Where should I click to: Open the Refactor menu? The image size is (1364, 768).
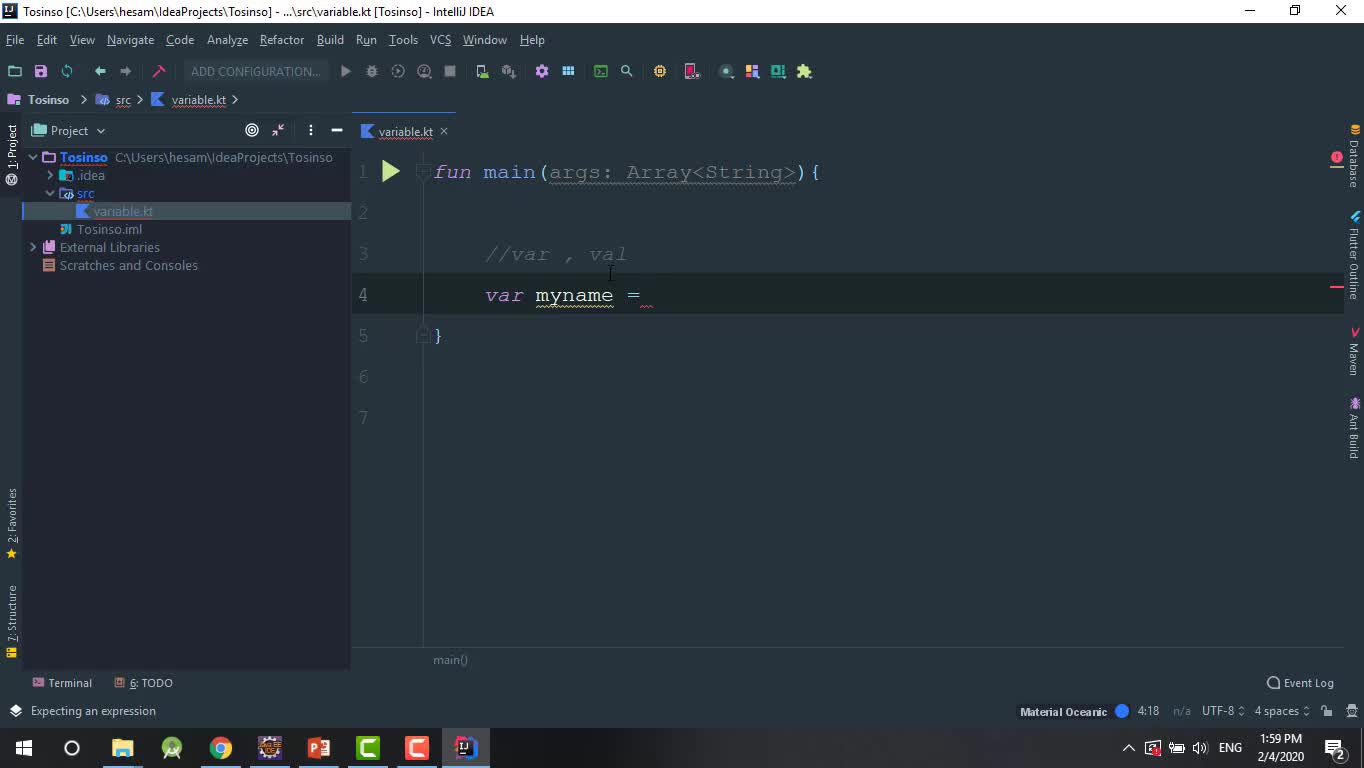pyautogui.click(x=281, y=40)
